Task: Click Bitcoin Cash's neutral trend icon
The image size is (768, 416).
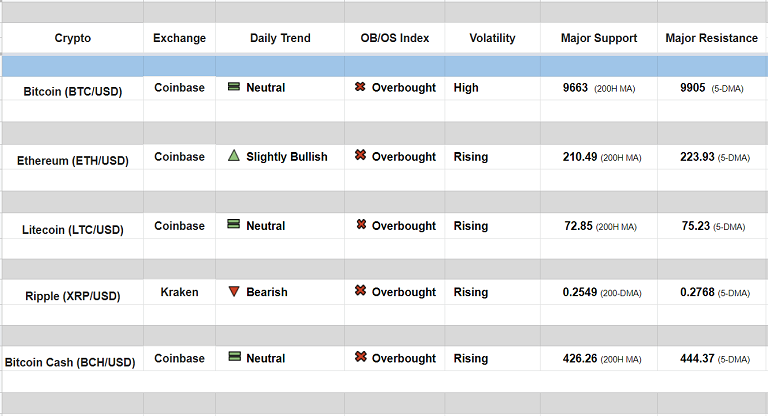Action: point(233,358)
